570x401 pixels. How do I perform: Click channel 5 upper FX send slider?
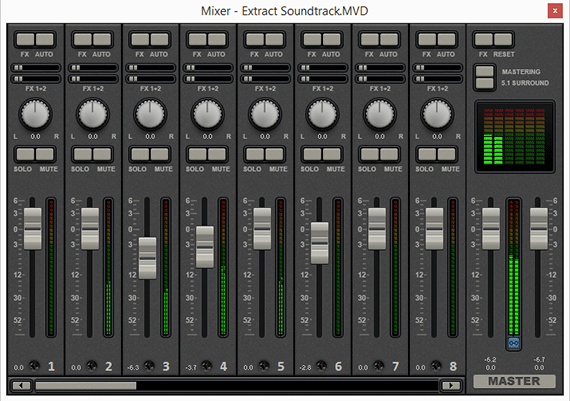point(265,68)
